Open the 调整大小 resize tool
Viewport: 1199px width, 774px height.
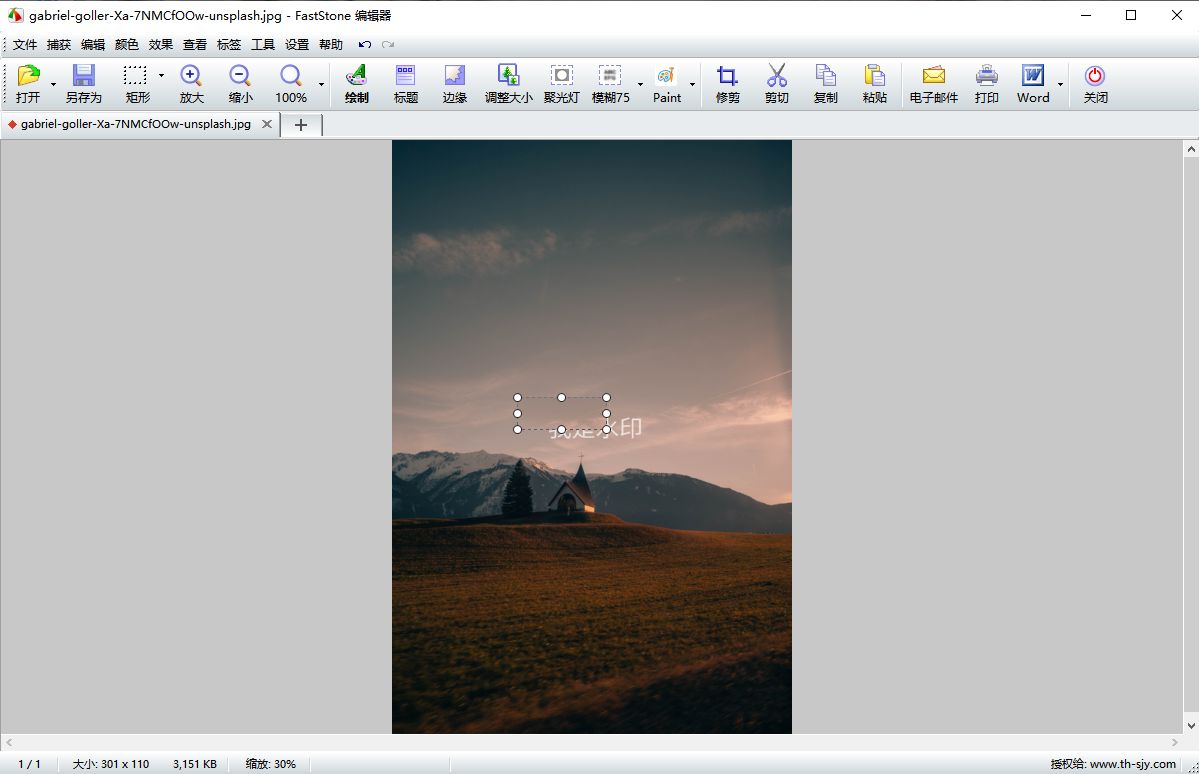pyautogui.click(x=508, y=84)
